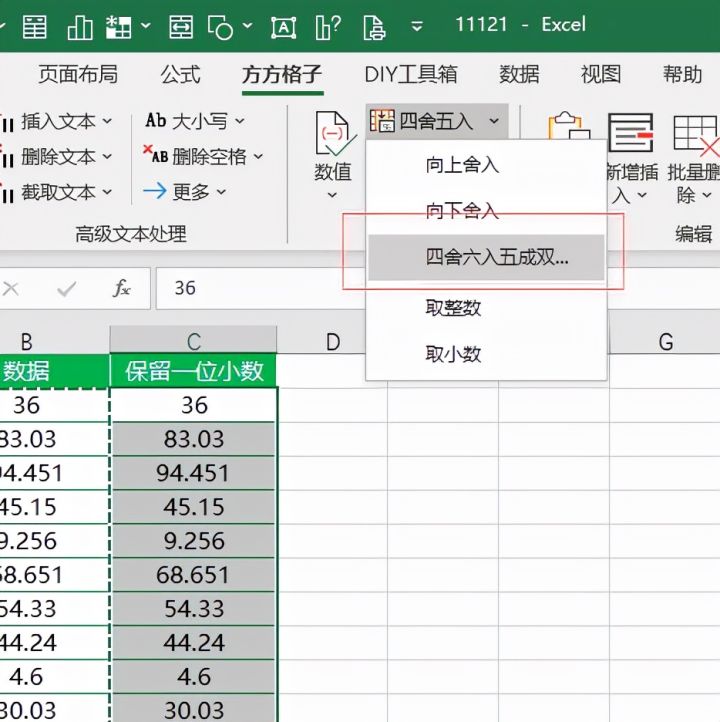Cancel entry with the X formula bar button
The height and width of the screenshot is (722, 720).
[x=11, y=289]
